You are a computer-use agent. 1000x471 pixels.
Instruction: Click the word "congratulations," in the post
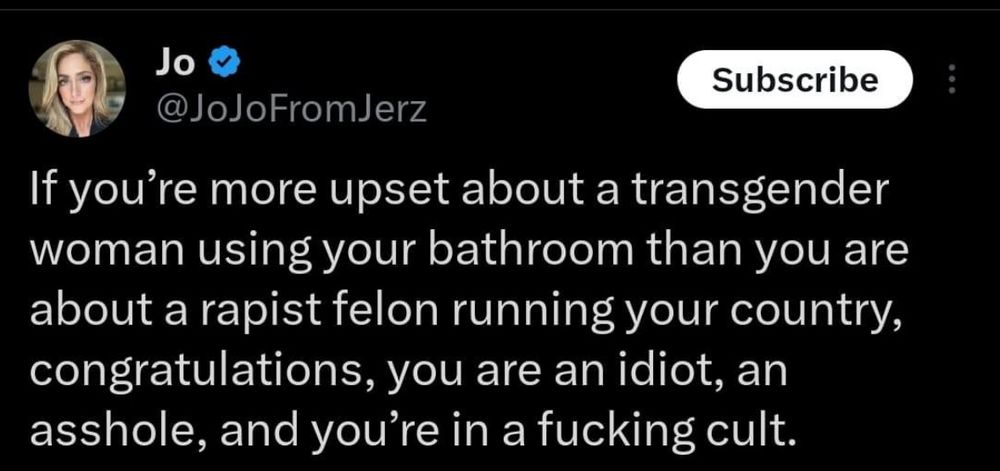point(198,373)
